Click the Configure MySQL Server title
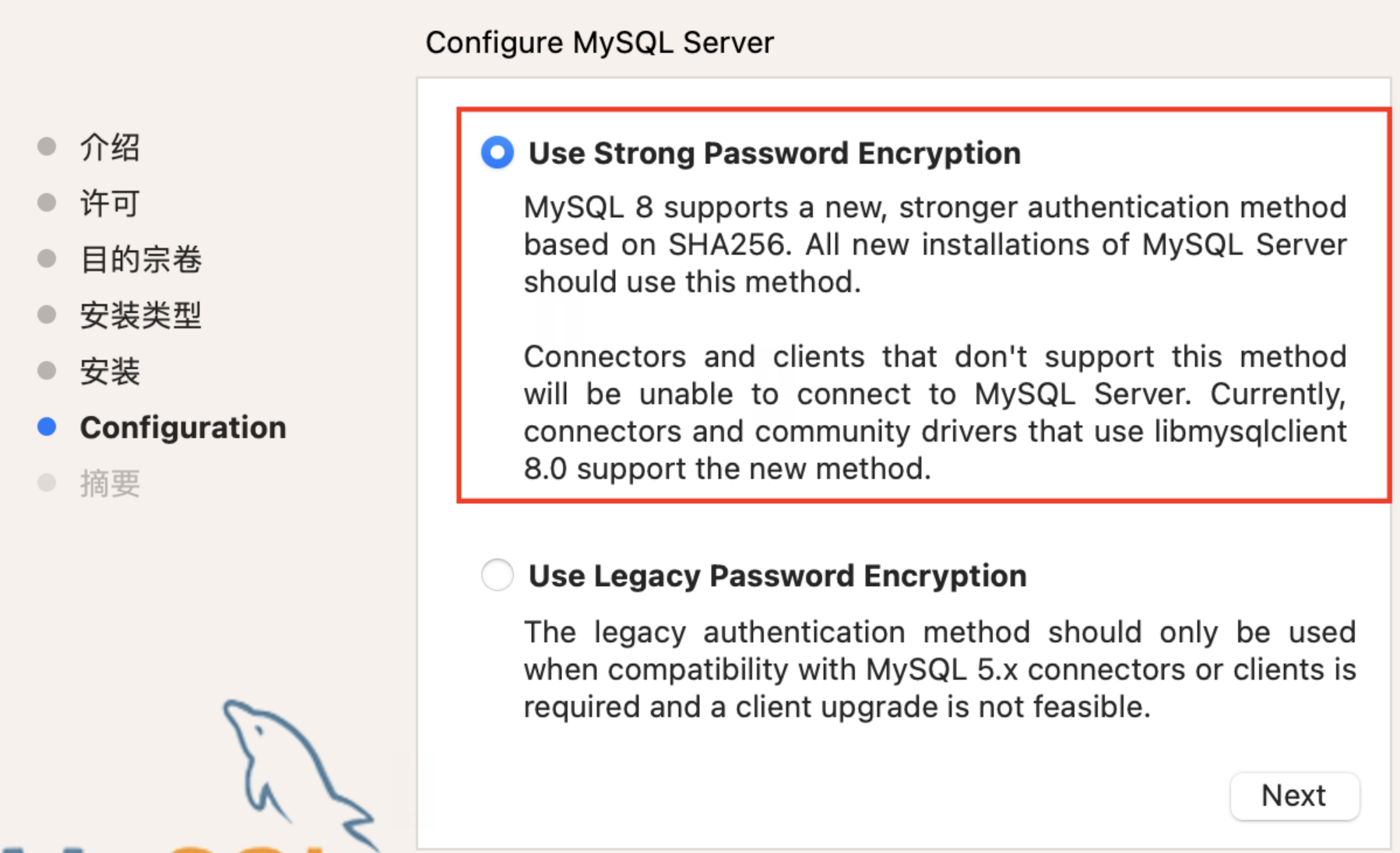Viewport: 1400px width, 853px height. (599, 42)
